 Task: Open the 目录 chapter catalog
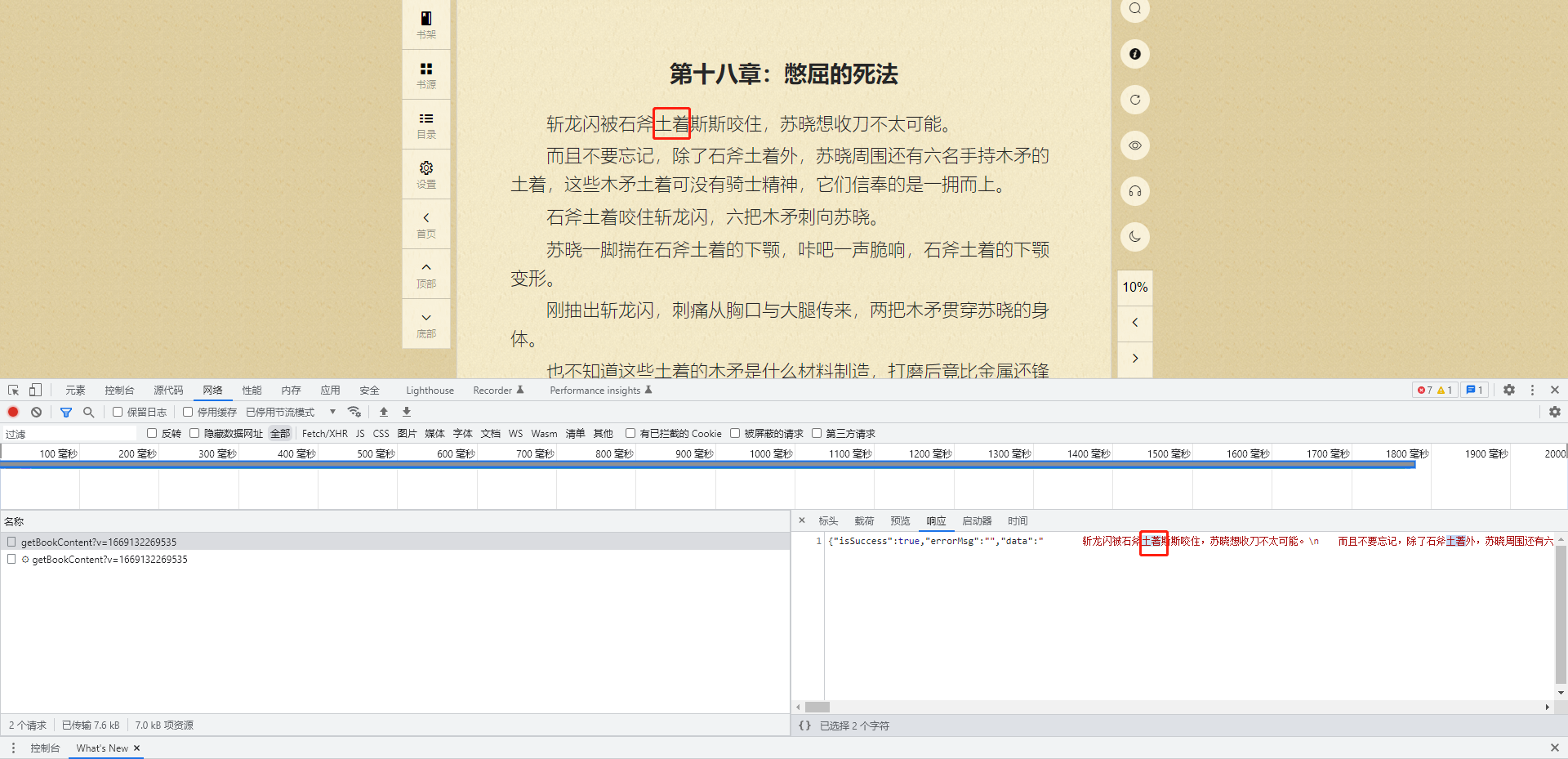425,124
